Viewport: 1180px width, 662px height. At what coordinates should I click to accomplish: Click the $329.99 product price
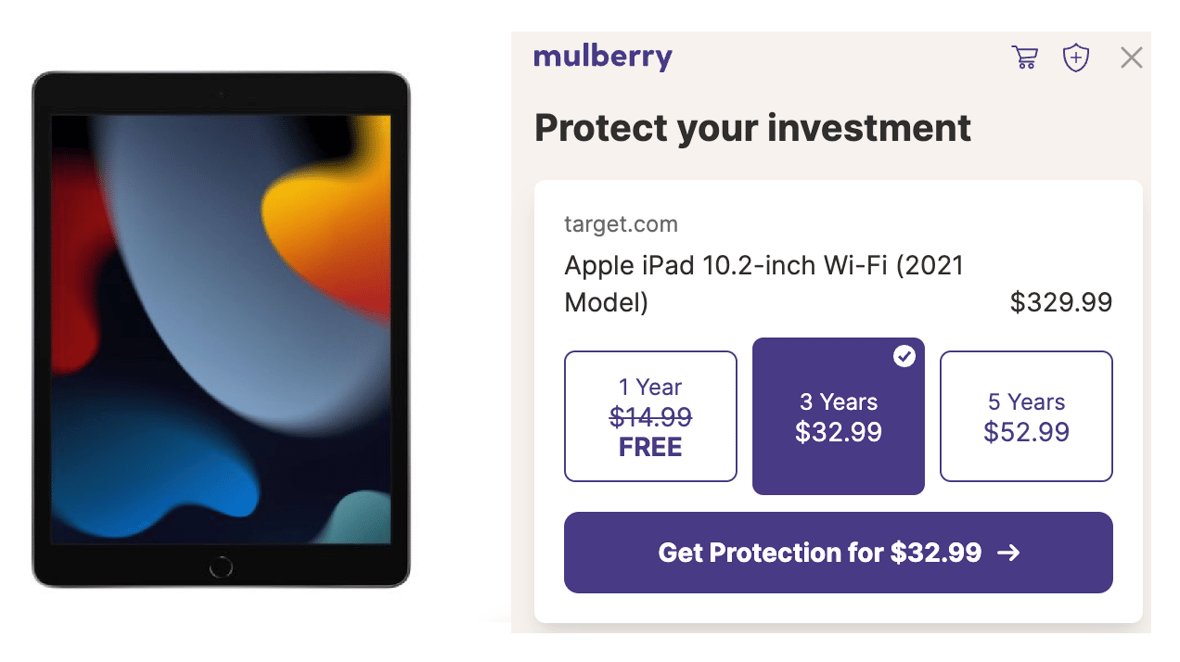1062,301
